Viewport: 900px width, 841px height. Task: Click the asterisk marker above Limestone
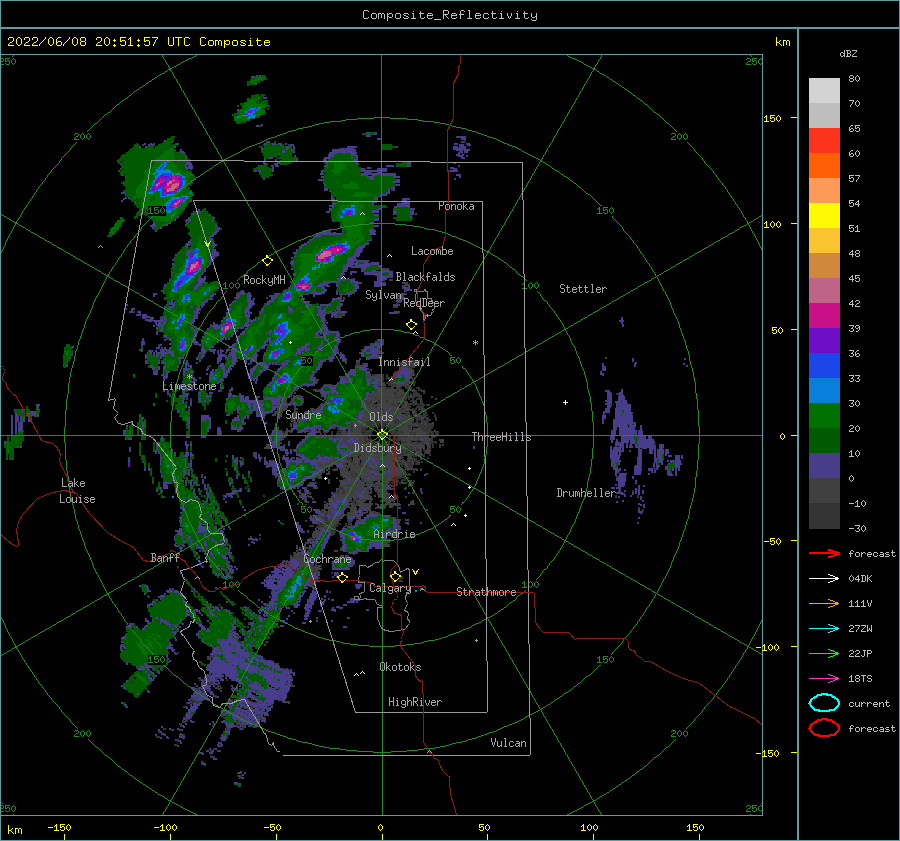tap(189, 377)
